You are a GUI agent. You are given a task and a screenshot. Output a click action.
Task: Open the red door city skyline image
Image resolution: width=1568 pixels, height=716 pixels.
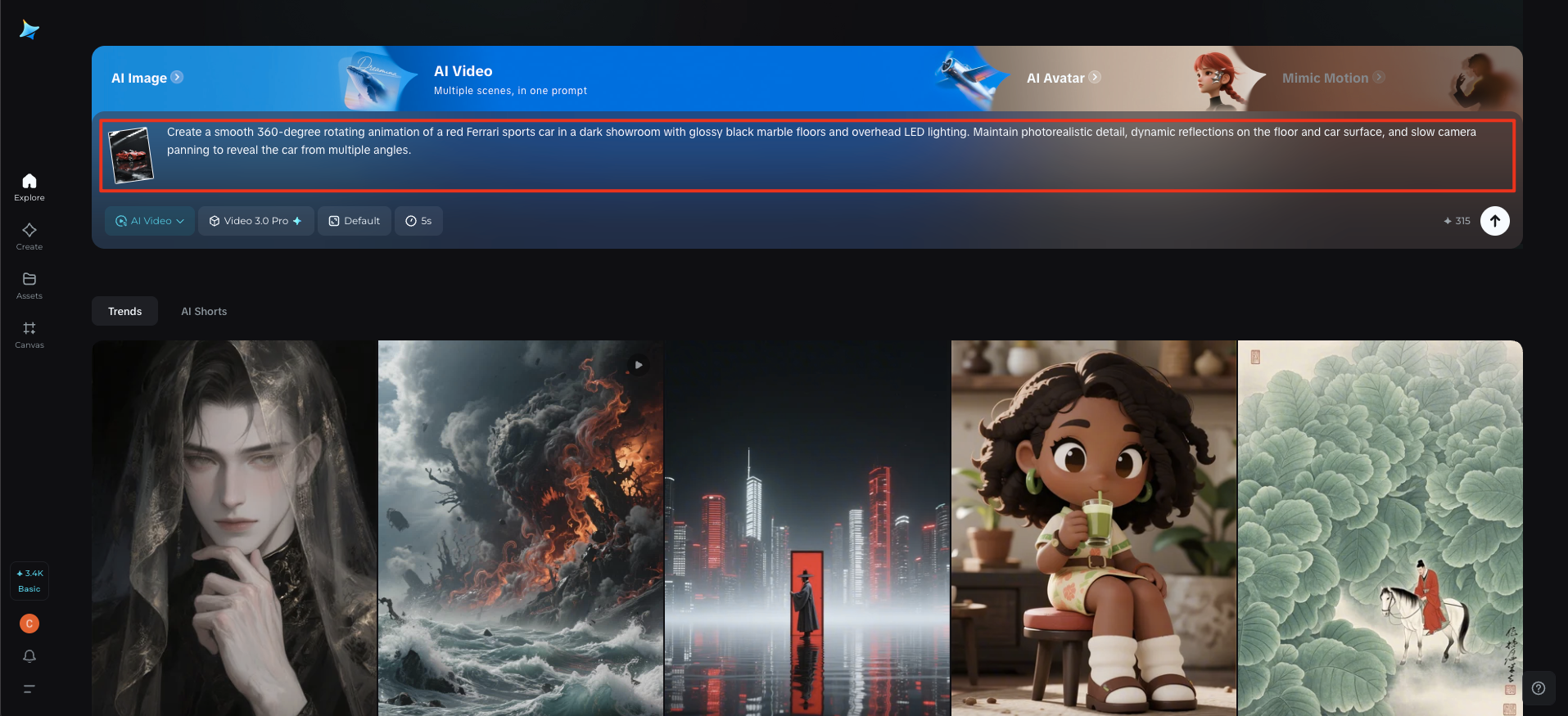[x=807, y=528]
